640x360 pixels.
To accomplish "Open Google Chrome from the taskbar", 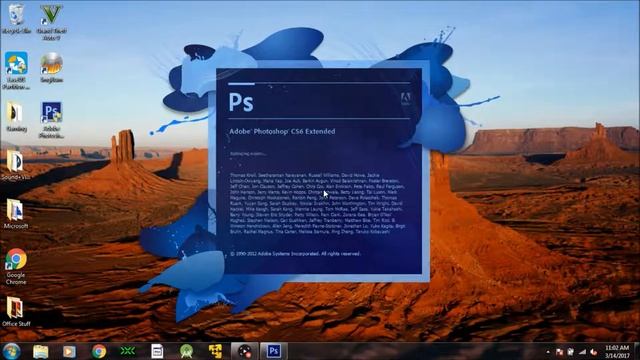I will (x=99, y=351).
